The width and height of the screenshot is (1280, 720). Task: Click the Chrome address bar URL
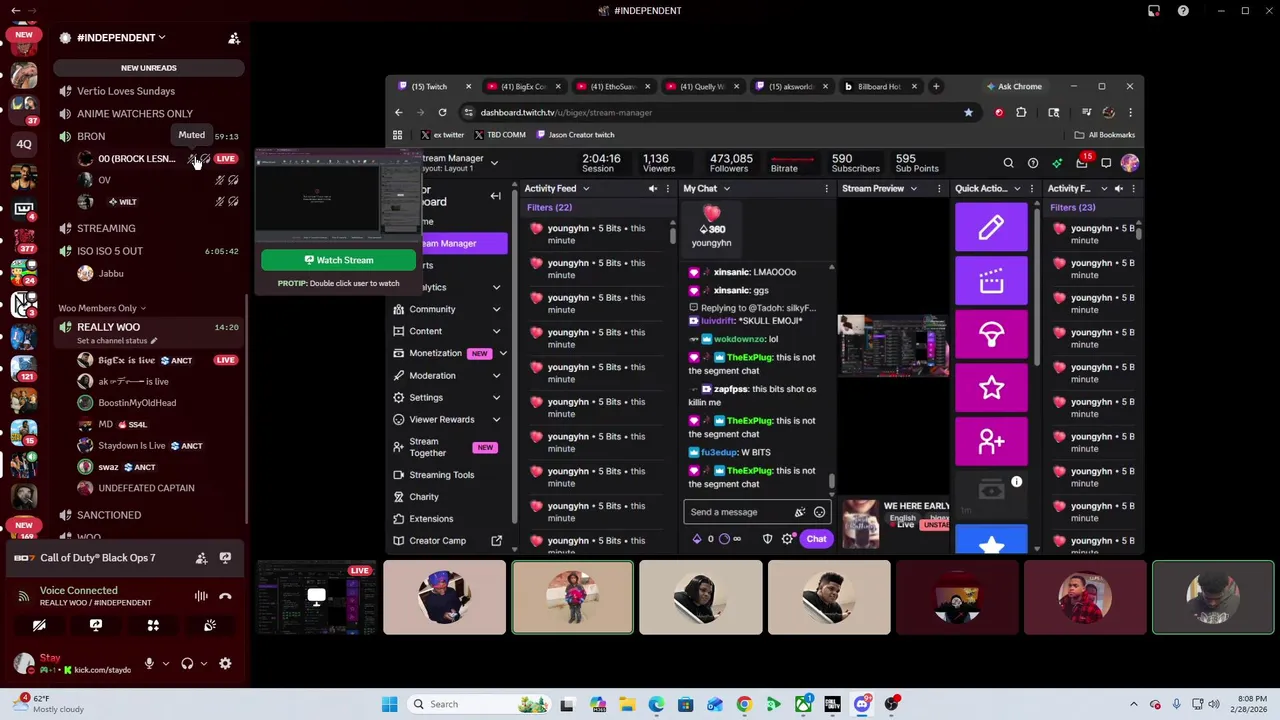566,112
